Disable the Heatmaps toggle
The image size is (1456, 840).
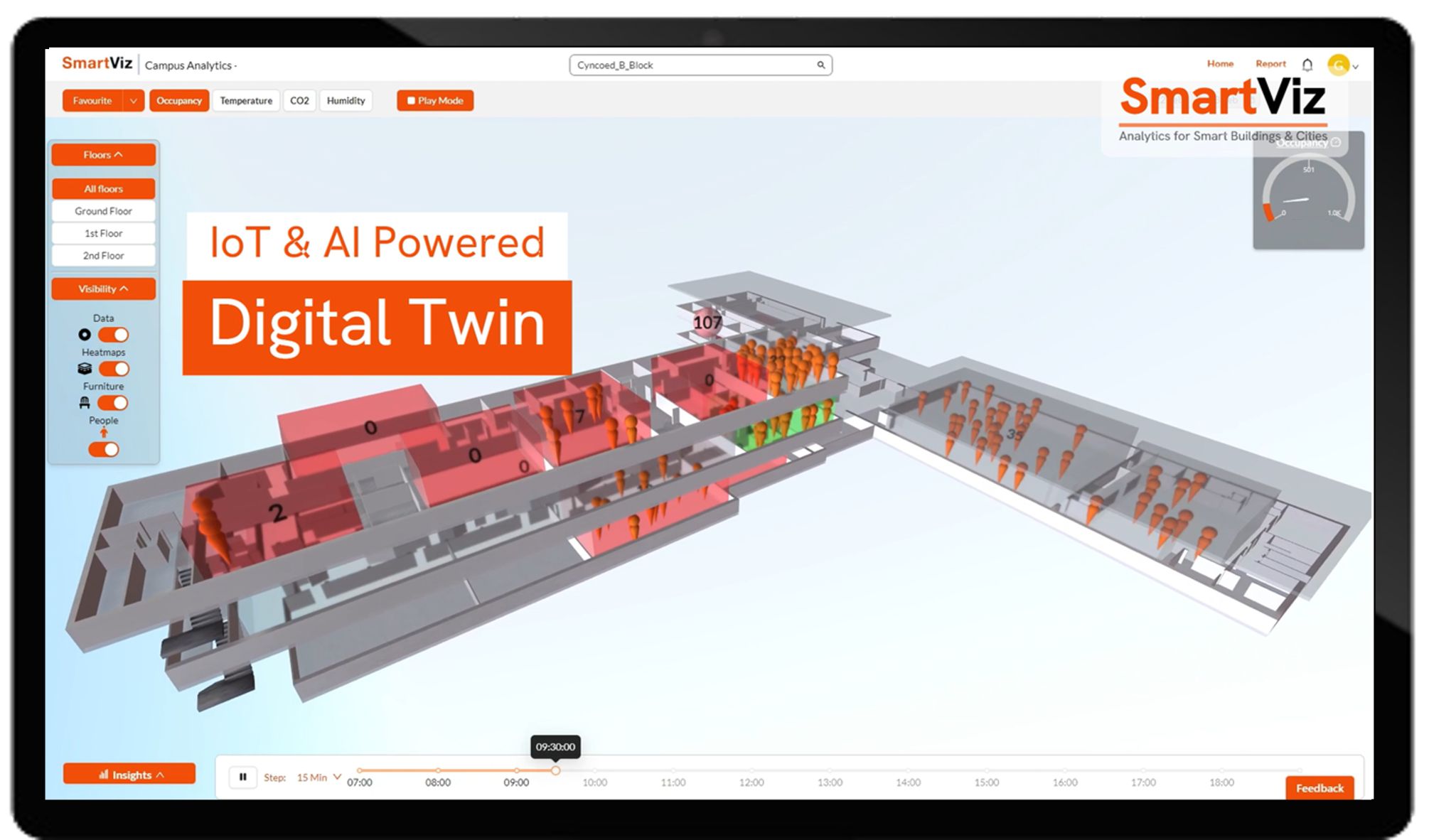[112, 368]
